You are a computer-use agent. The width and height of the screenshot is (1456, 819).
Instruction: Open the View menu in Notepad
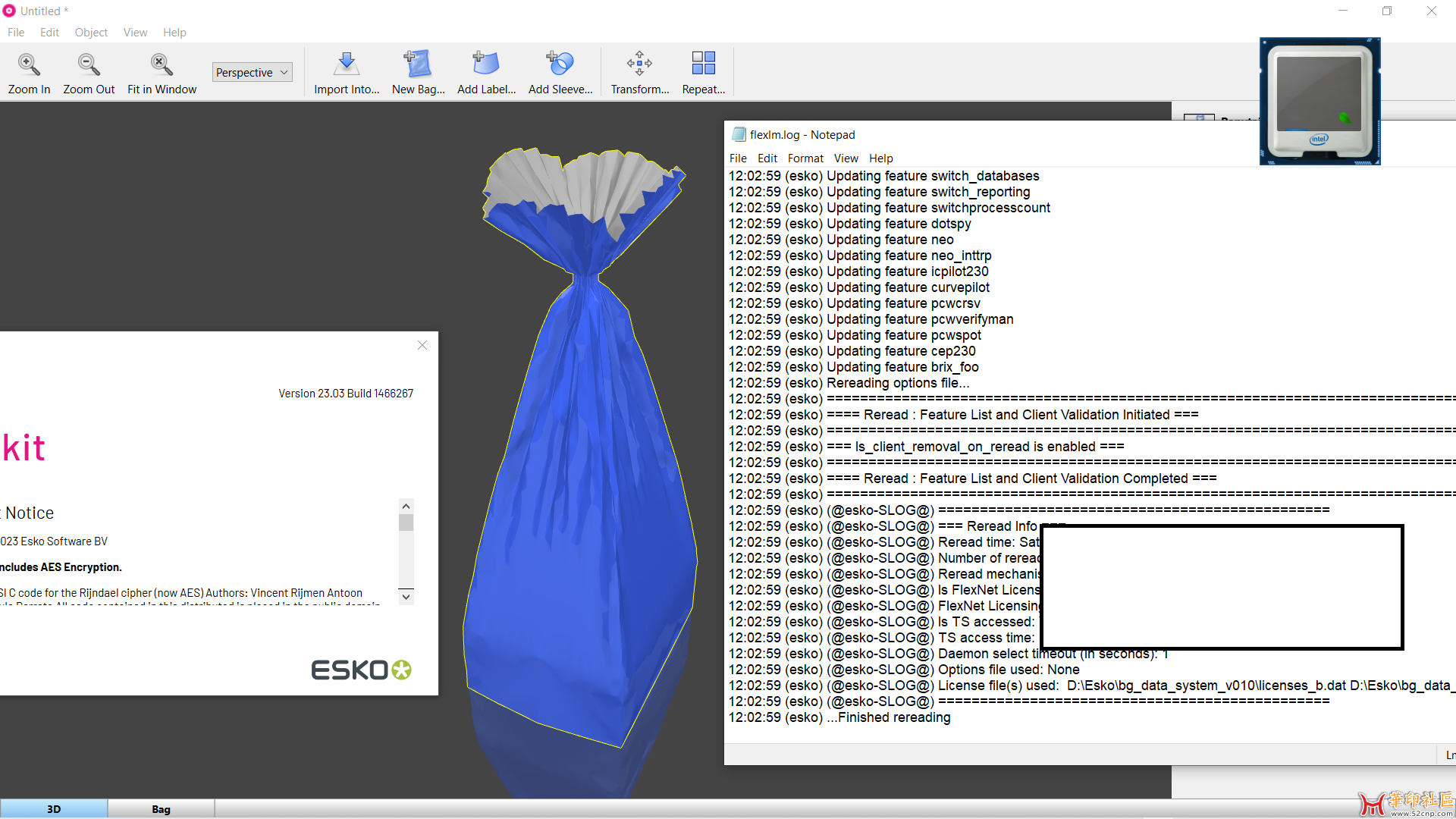[x=846, y=158]
